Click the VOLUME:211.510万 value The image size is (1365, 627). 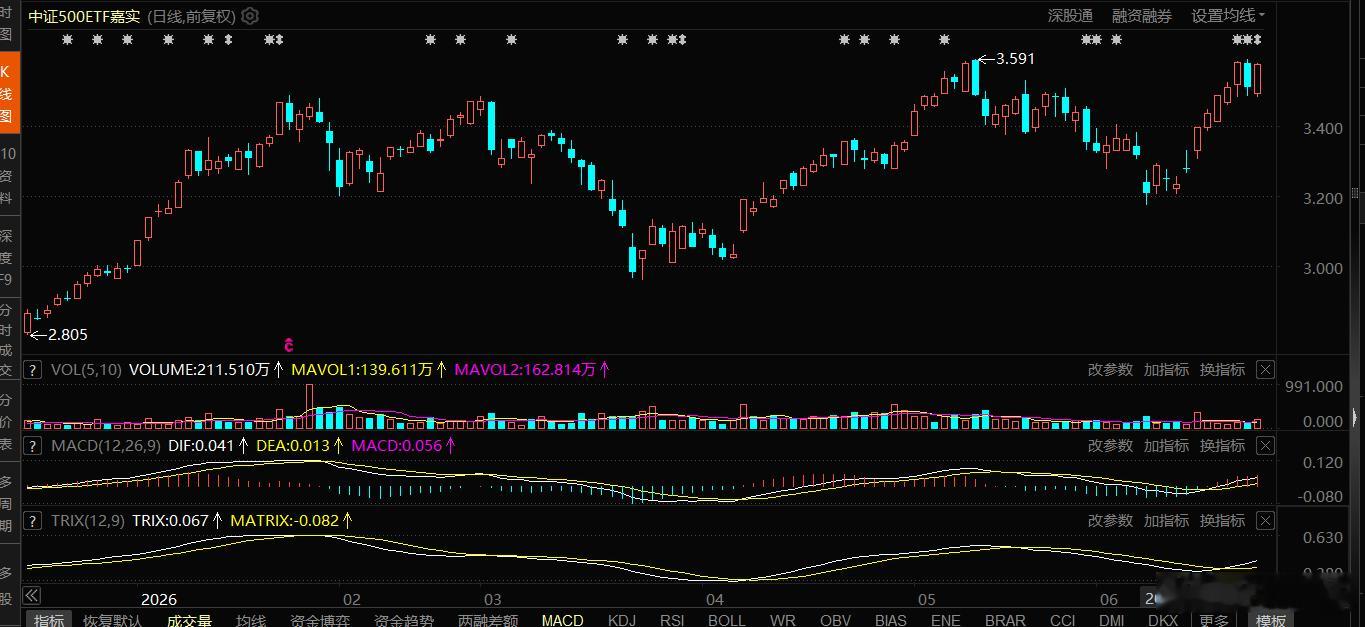pos(199,370)
